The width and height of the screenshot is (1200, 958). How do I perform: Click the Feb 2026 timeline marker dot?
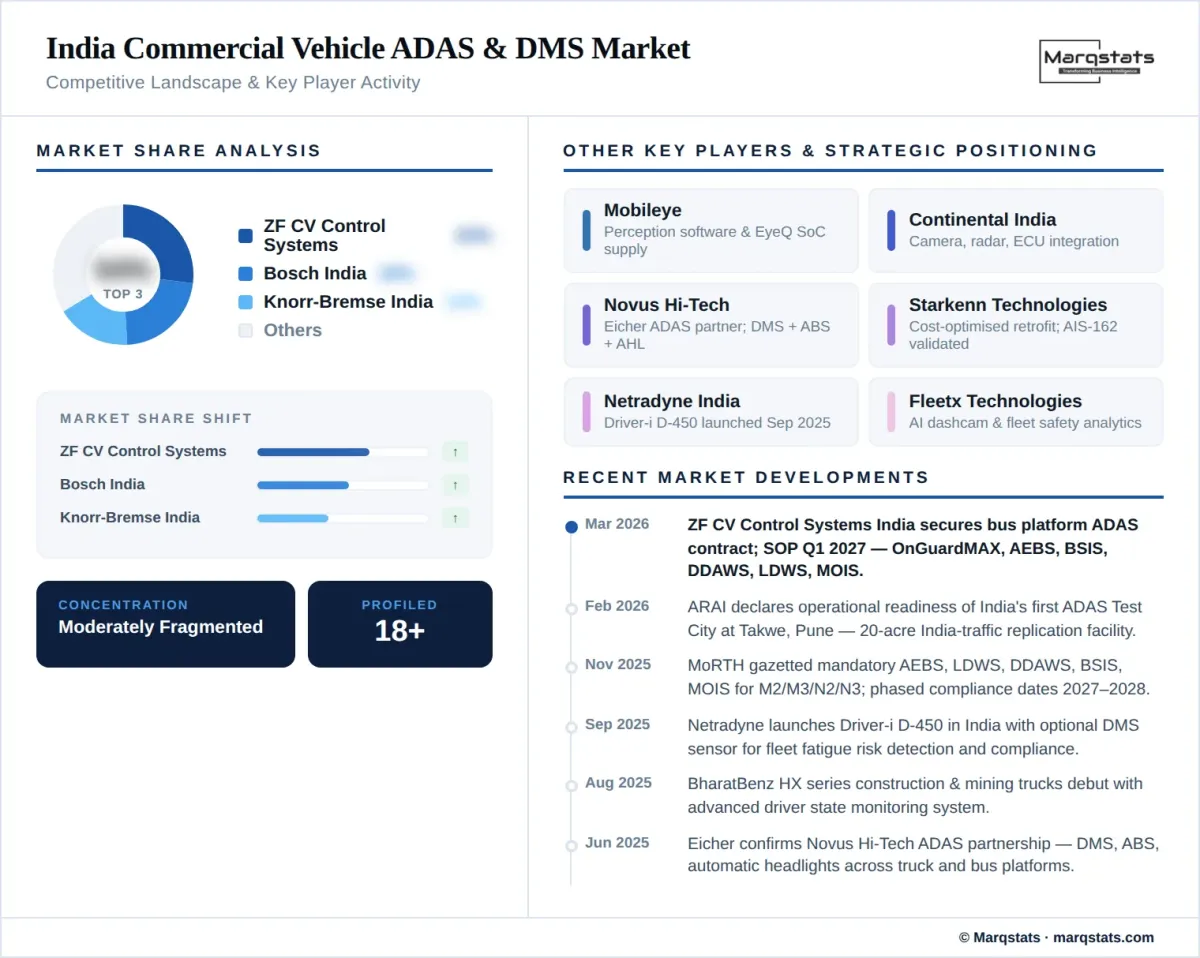click(x=571, y=608)
